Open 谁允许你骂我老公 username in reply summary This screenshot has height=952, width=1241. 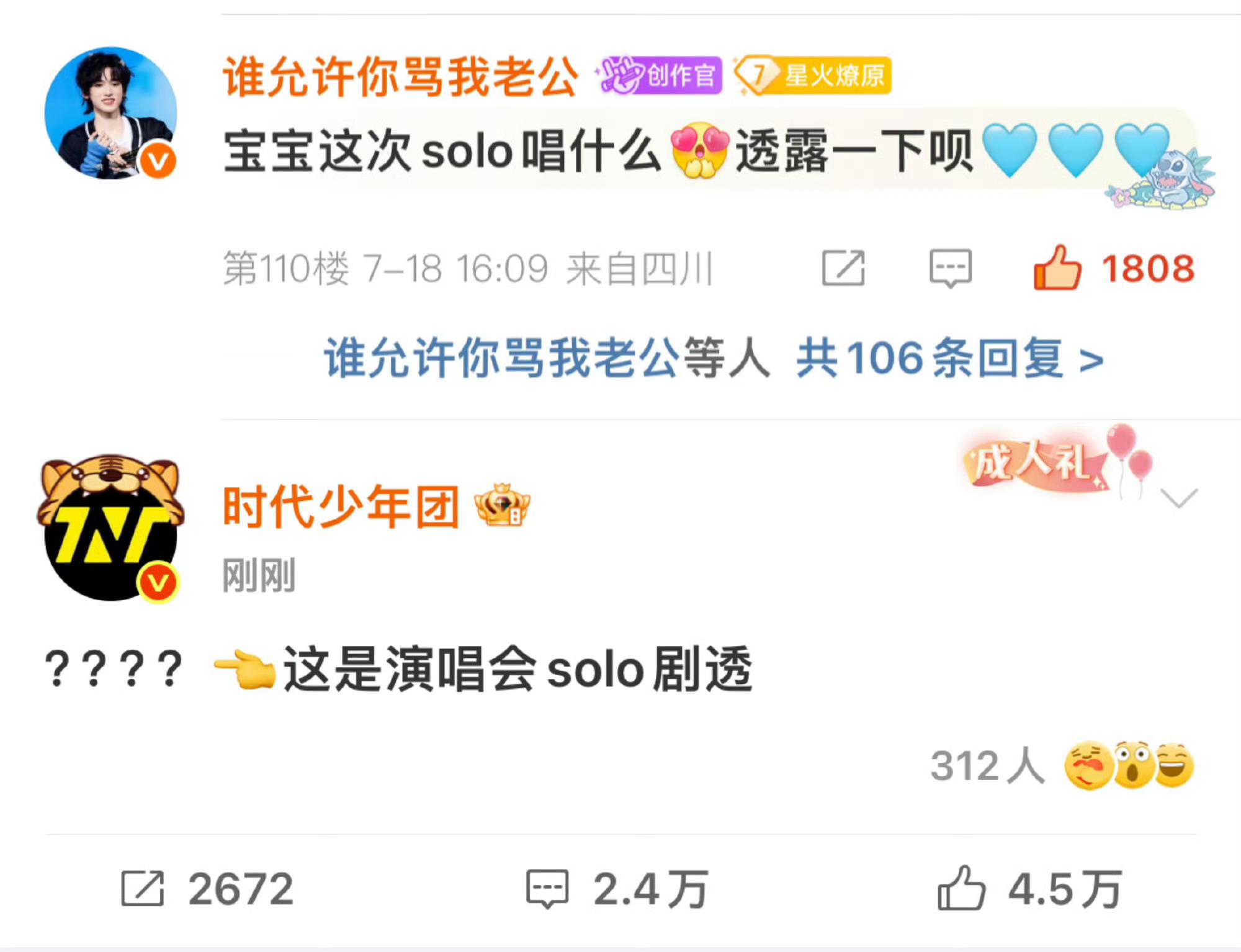[x=502, y=358]
